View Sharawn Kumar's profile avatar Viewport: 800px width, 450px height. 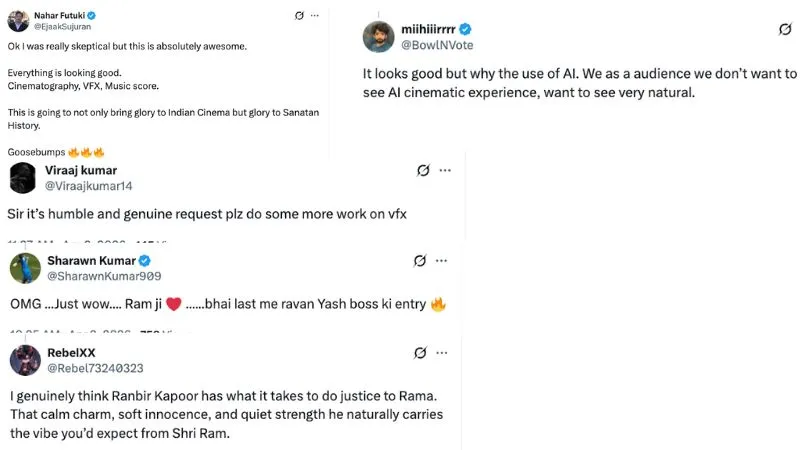click(25, 268)
